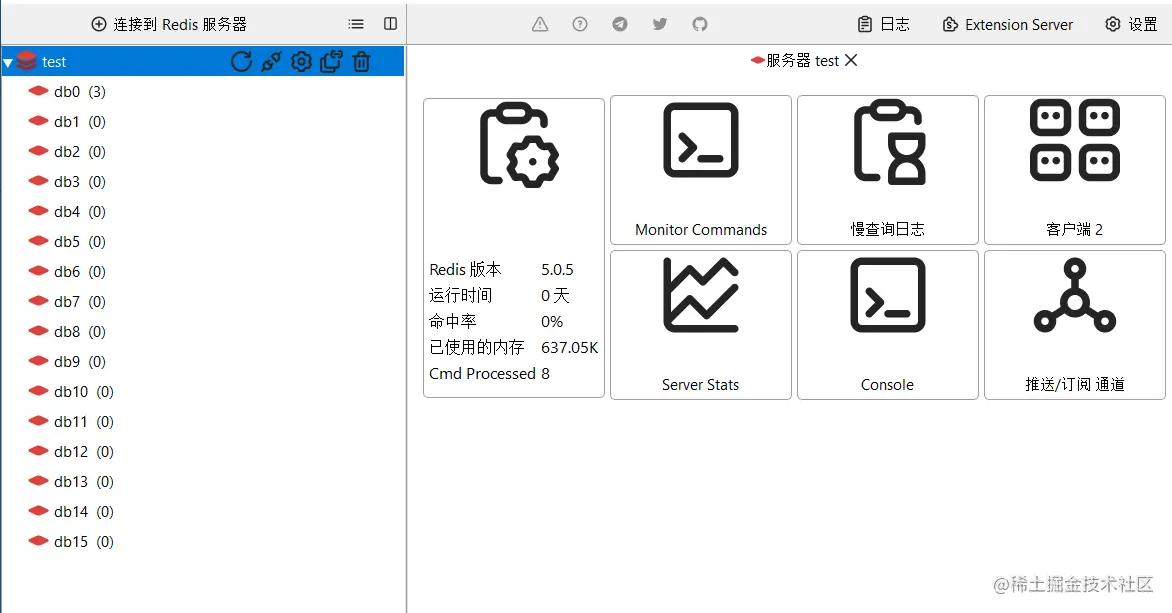This screenshot has width=1172, height=613.
Task: Click the Cmd Processed 8 row
Action: click(490, 373)
